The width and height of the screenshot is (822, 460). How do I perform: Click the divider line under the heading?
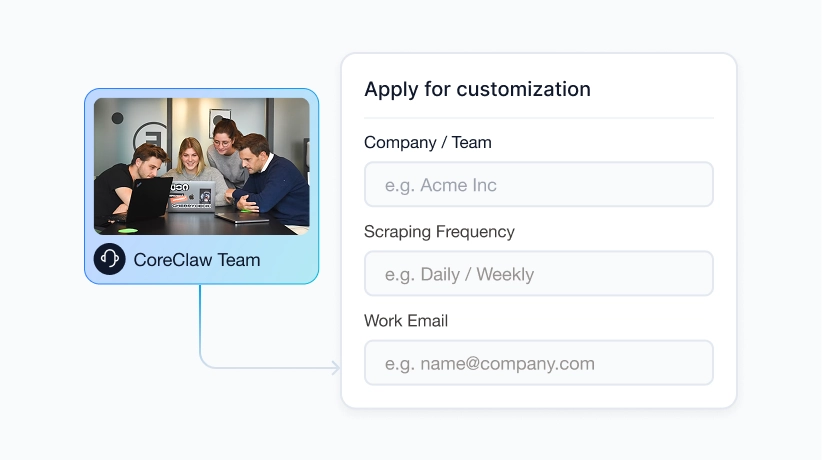(538, 118)
